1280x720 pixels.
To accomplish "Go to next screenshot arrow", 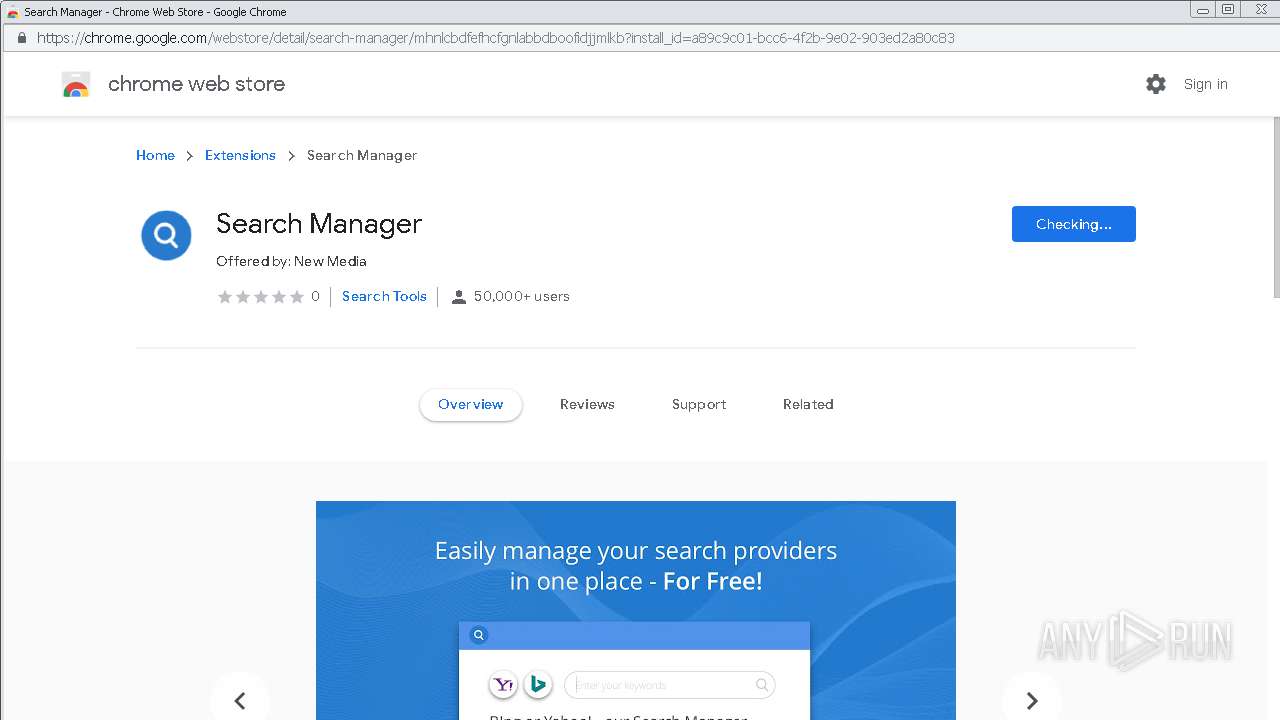I will tap(1032, 701).
